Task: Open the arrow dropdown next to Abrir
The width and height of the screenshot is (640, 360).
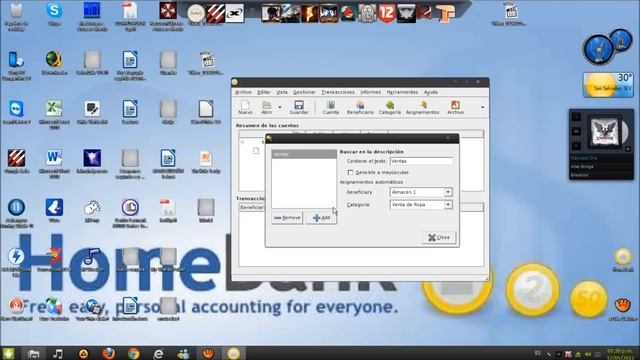Action: pos(280,107)
